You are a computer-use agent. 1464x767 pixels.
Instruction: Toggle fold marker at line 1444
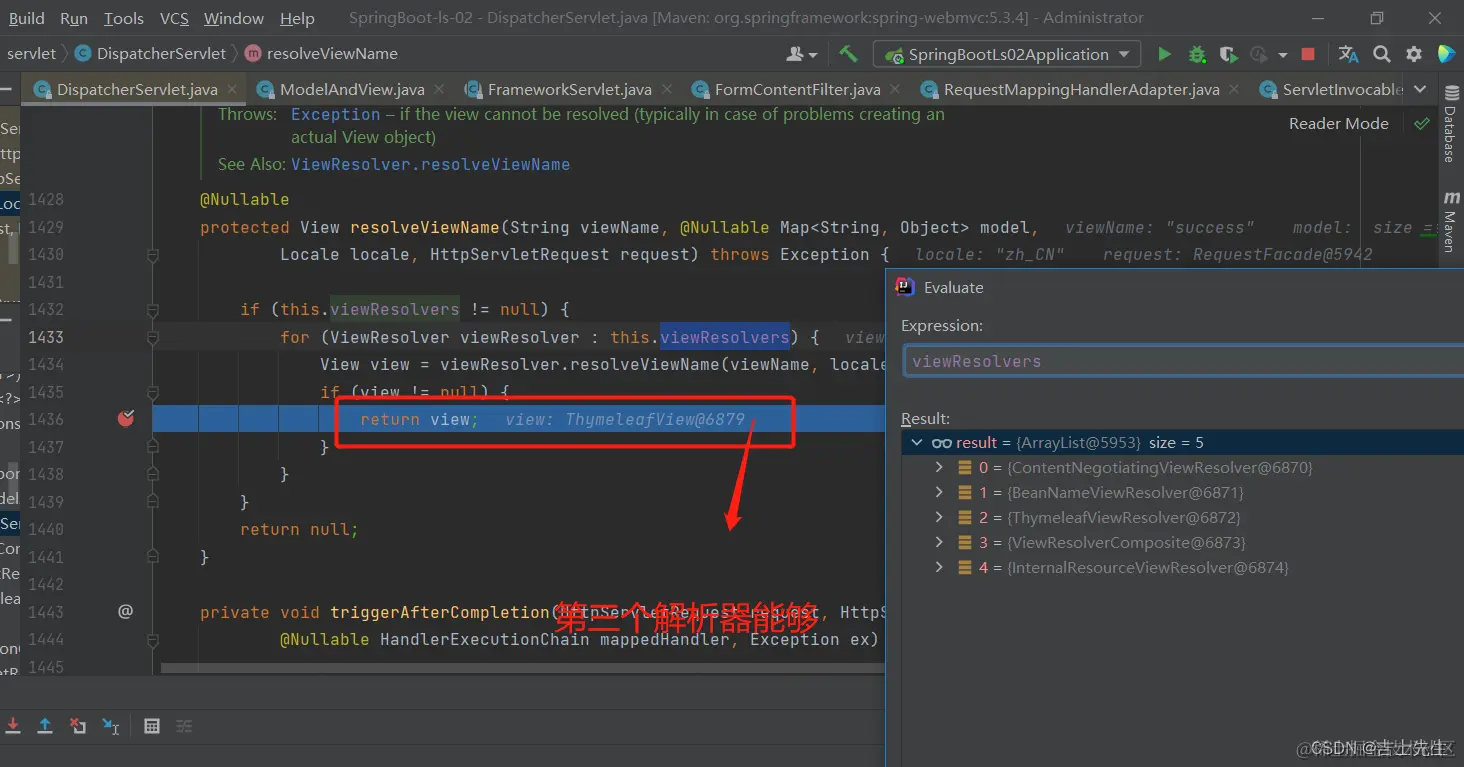(x=153, y=639)
